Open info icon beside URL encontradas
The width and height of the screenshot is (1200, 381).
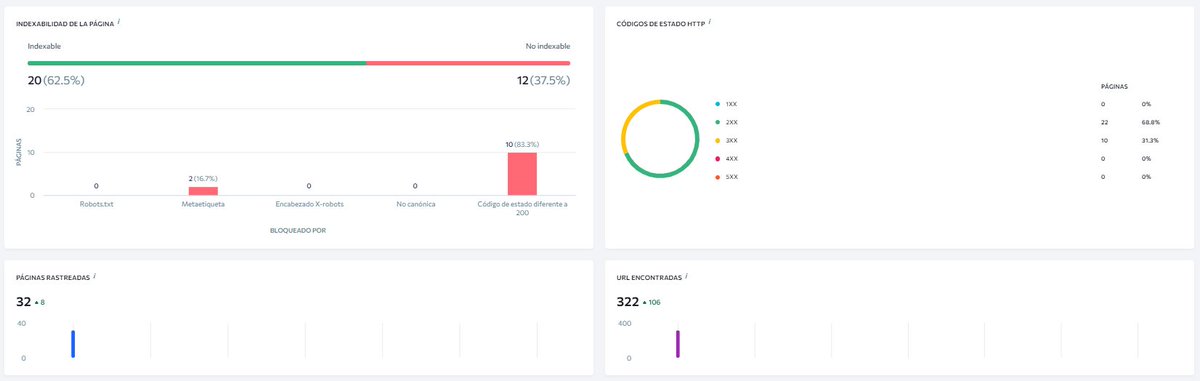pos(687,275)
